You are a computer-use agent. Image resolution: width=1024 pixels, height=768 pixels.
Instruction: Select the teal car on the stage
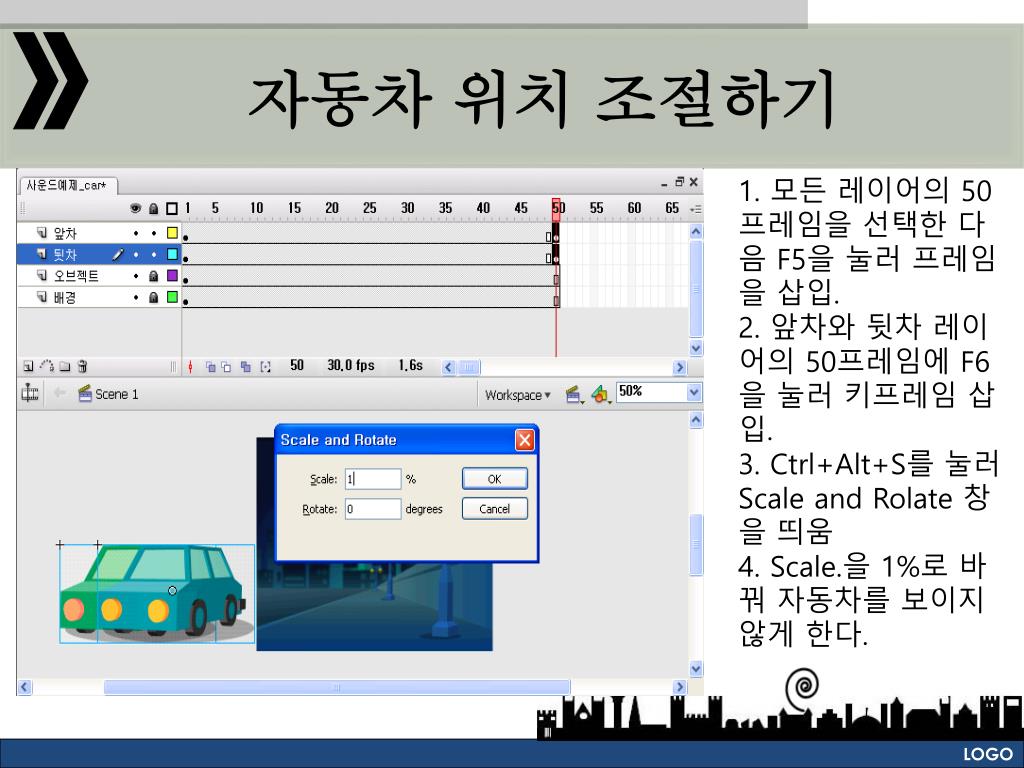coord(157,593)
